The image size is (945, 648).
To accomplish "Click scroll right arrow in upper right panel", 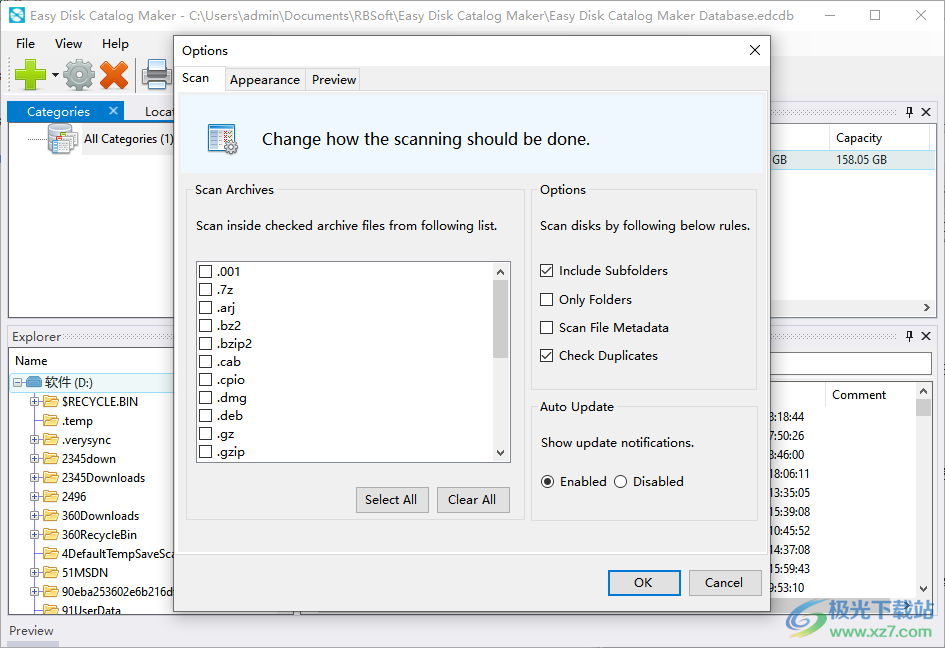I will point(926,307).
